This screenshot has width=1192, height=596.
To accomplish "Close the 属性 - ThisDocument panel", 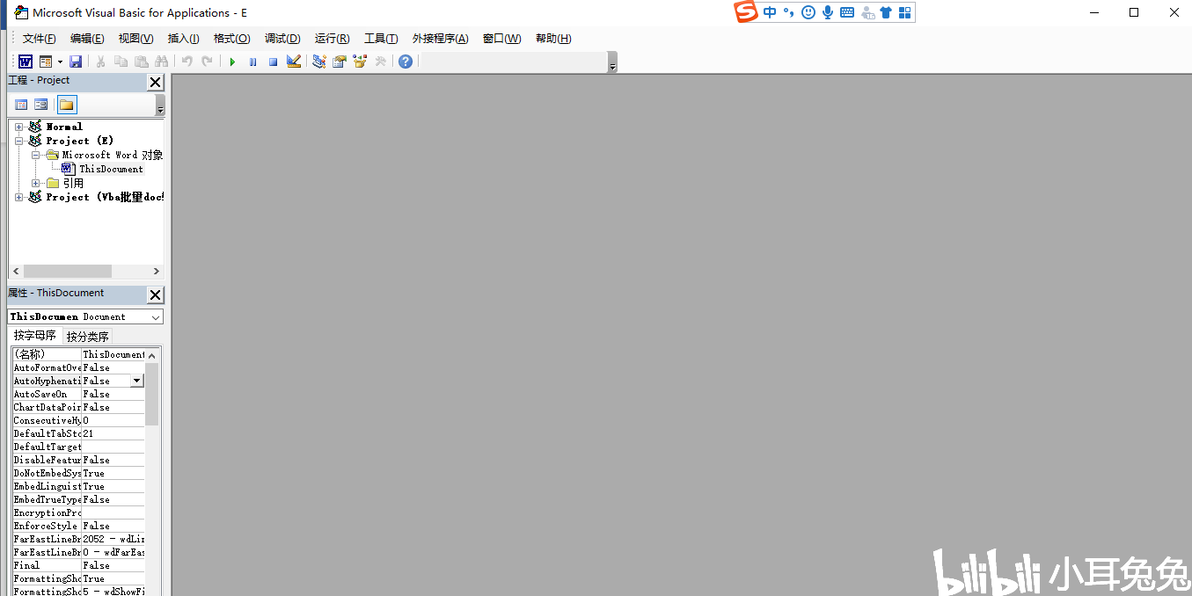I will pos(154,295).
